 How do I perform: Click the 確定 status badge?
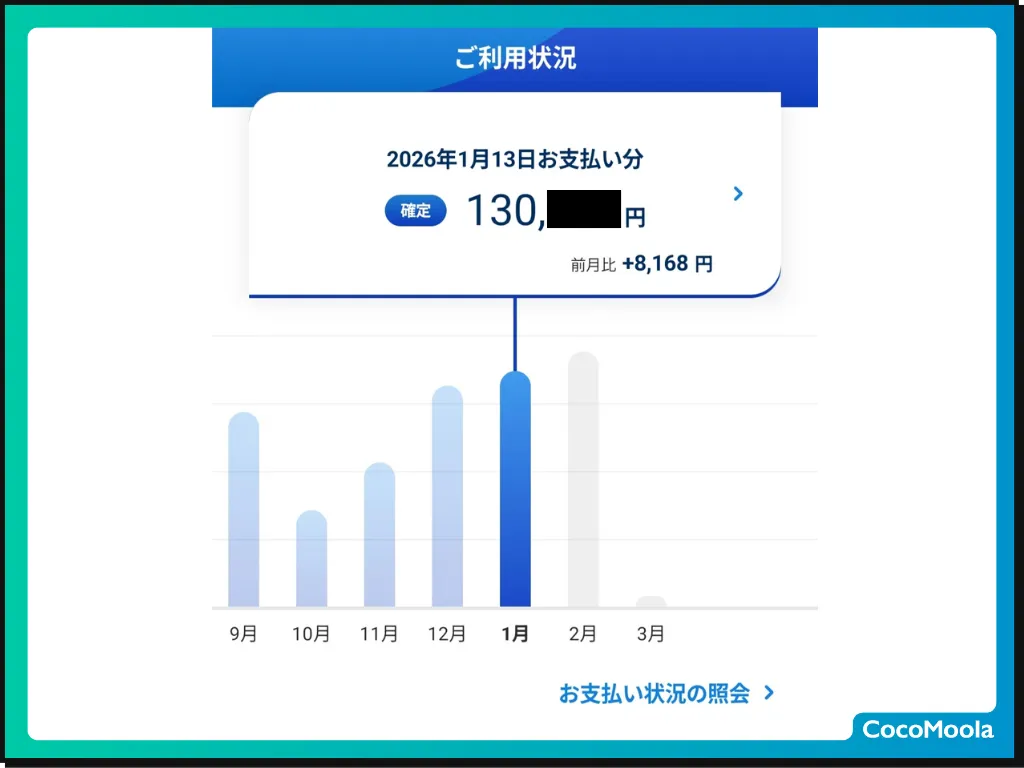[415, 211]
